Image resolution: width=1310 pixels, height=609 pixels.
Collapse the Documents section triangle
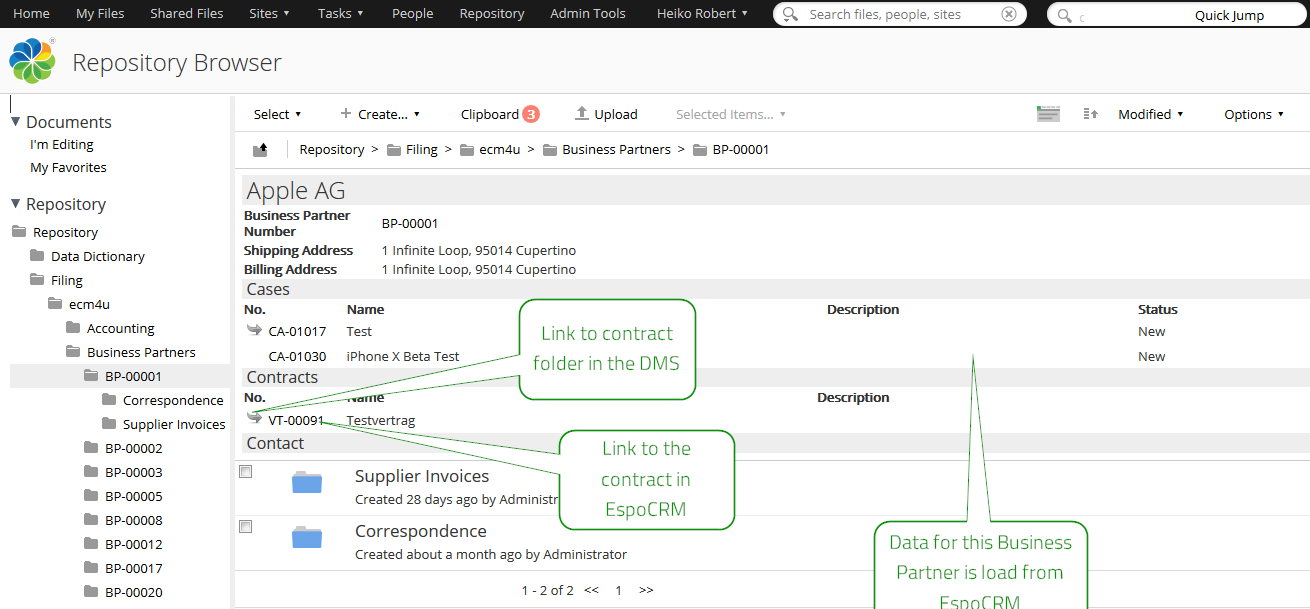click(x=16, y=122)
